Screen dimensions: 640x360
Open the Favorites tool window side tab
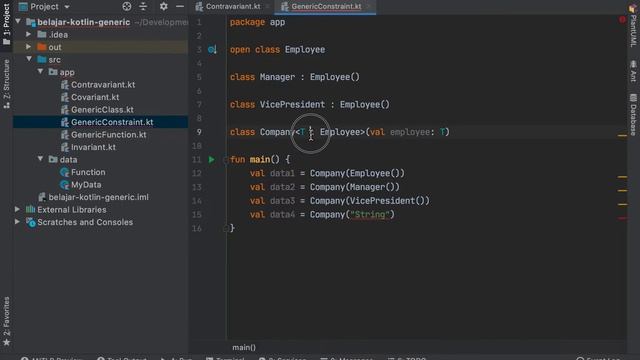pos(6,321)
